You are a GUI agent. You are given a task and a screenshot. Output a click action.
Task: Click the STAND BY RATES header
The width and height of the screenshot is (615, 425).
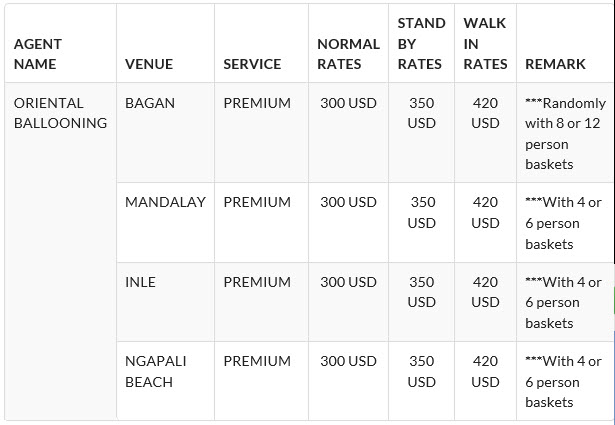click(x=421, y=44)
